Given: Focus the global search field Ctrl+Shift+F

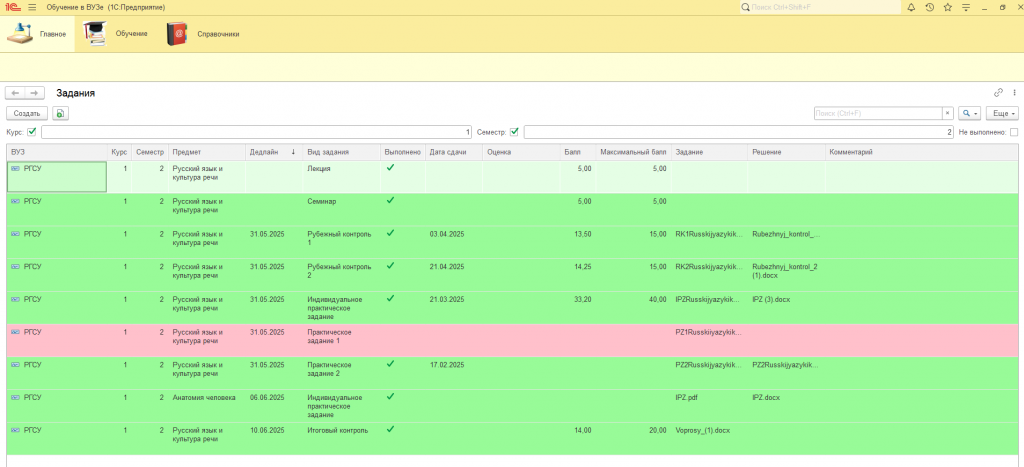Looking at the screenshot, I should [x=820, y=7].
